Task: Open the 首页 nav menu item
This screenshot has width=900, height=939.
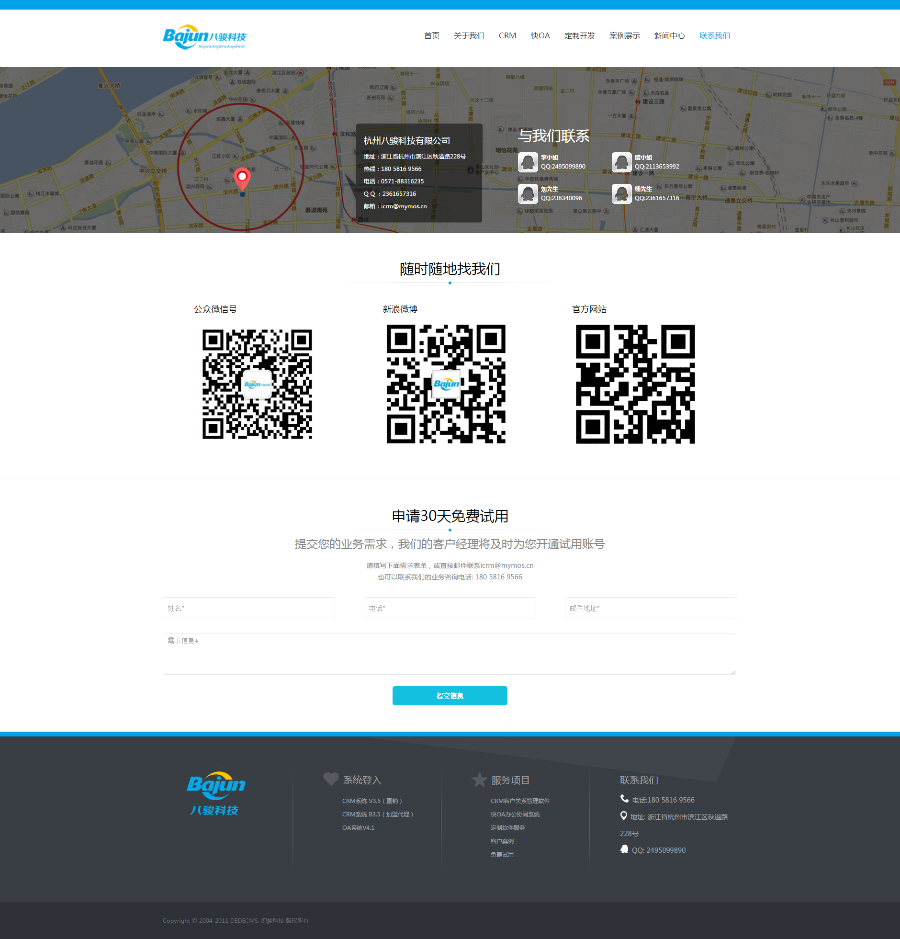Action: tap(432, 35)
